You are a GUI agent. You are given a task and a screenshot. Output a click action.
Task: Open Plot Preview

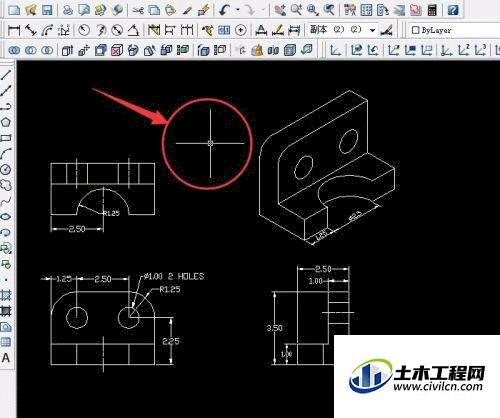click(x=84, y=10)
